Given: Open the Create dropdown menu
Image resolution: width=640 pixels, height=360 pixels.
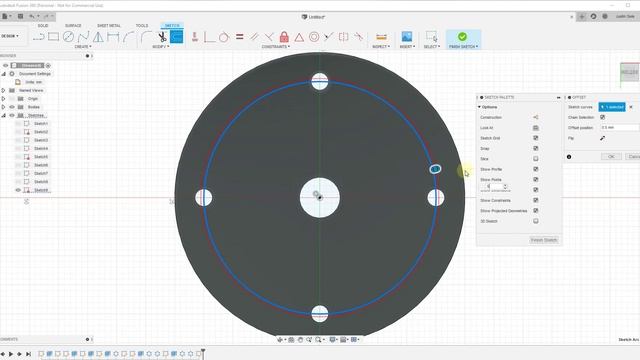Looking at the screenshot, I should [83, 47].
